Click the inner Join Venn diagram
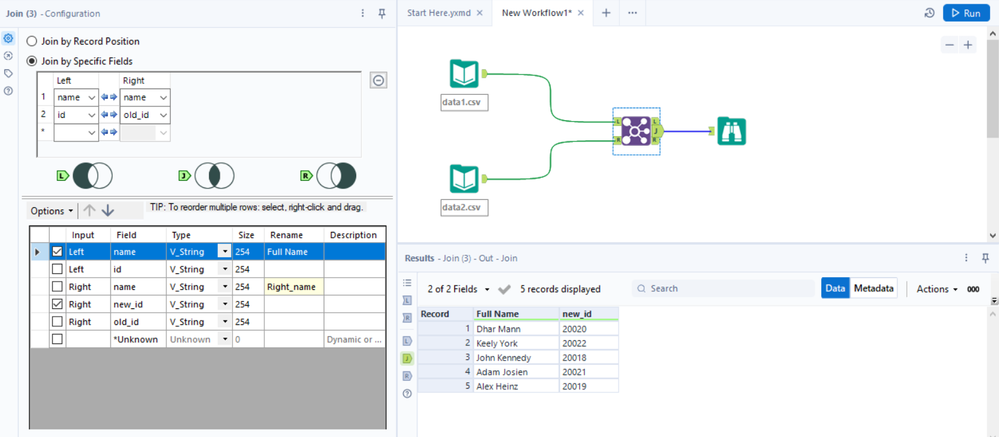Screen dimensions: 999x437 coord(214,175)
